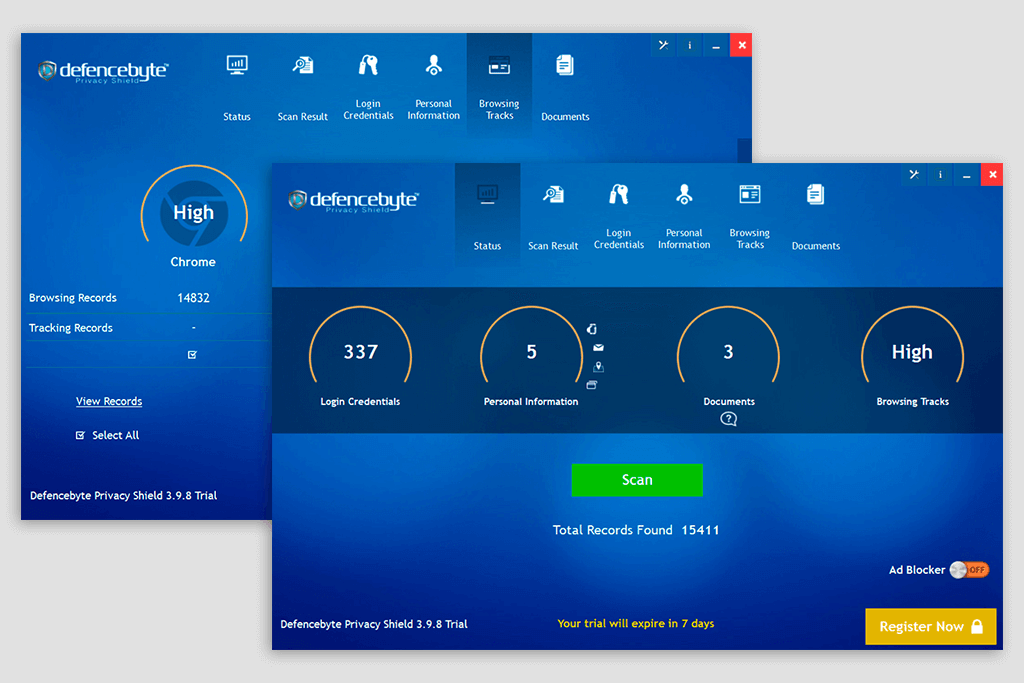Click the location pin icon beside Personal Information

pyautogui.click(x=598, y=367)
